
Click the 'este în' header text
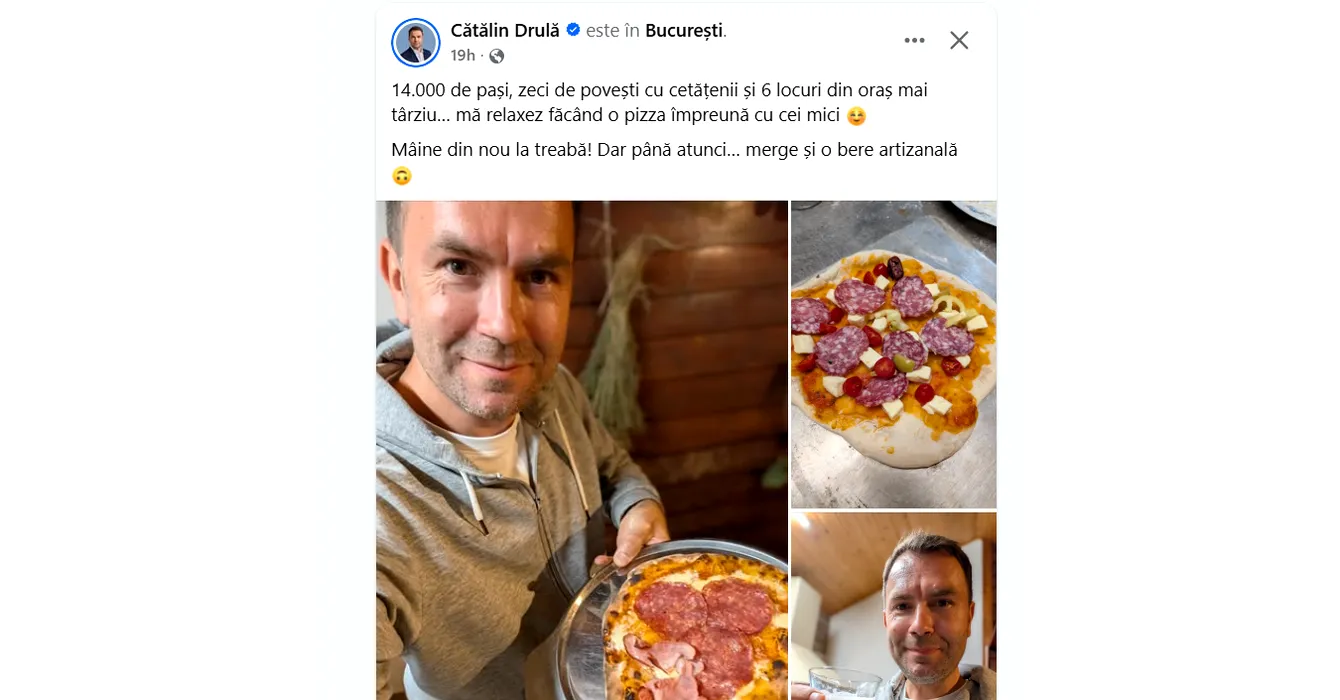coord(612,30)
